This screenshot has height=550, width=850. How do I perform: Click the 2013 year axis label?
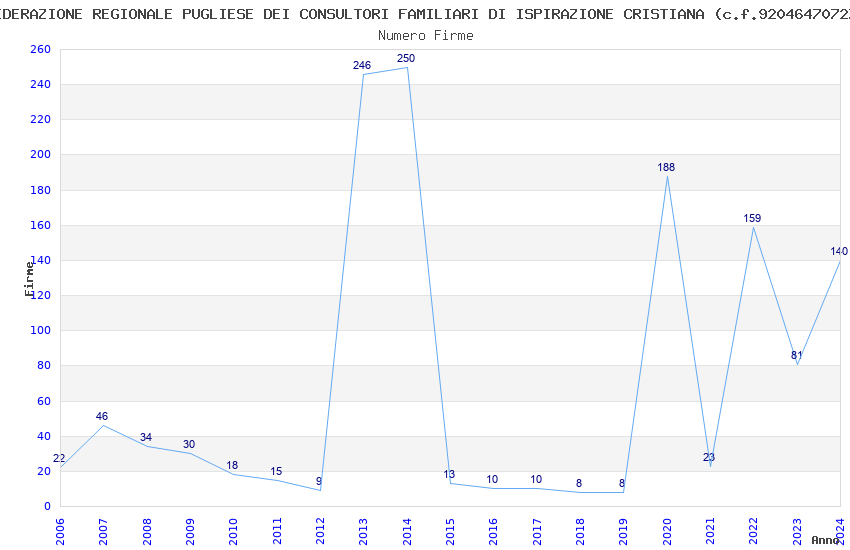pyautogui.click(x=363, y=532)
